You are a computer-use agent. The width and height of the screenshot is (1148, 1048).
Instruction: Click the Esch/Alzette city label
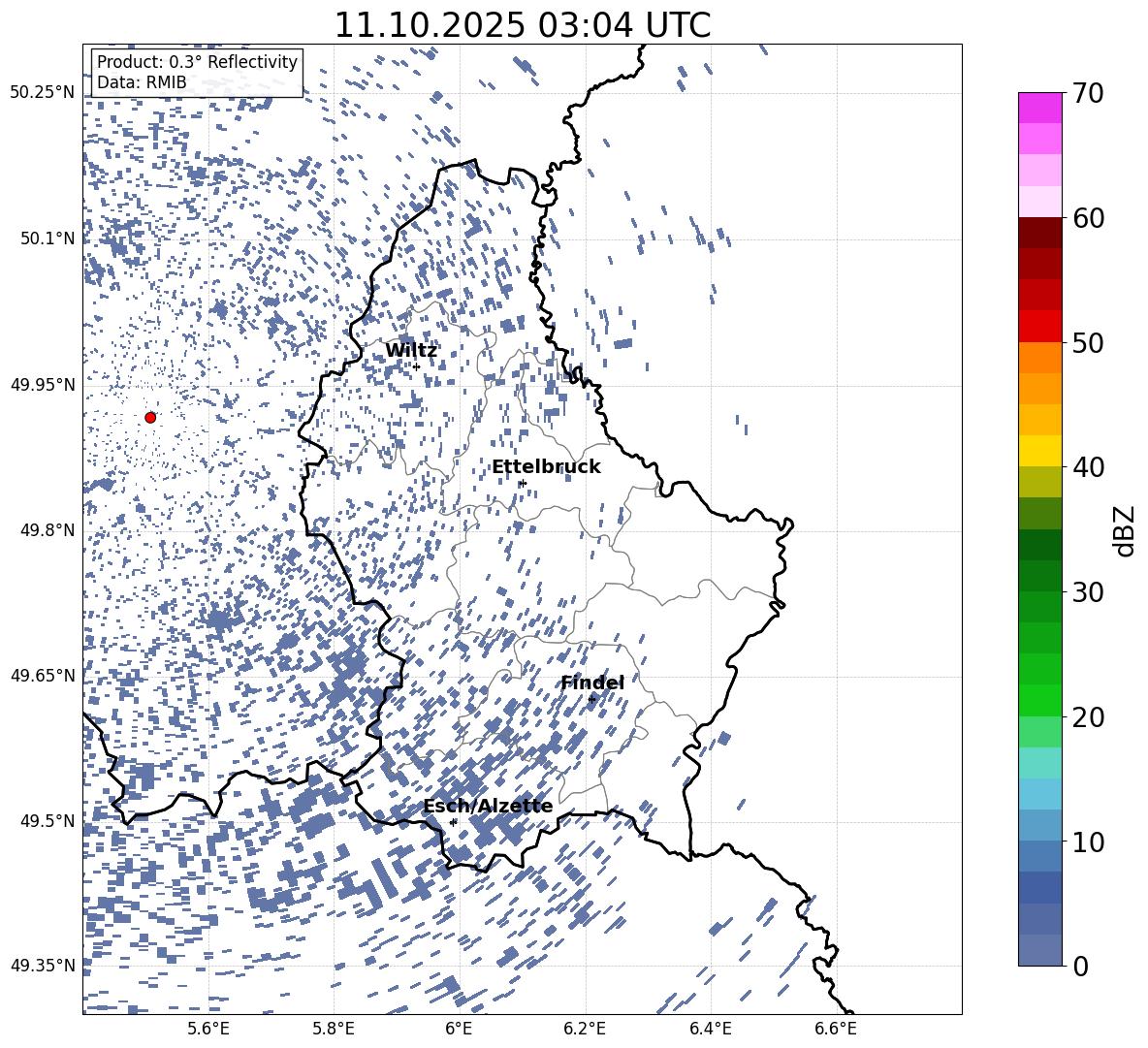tap(488, 806)
